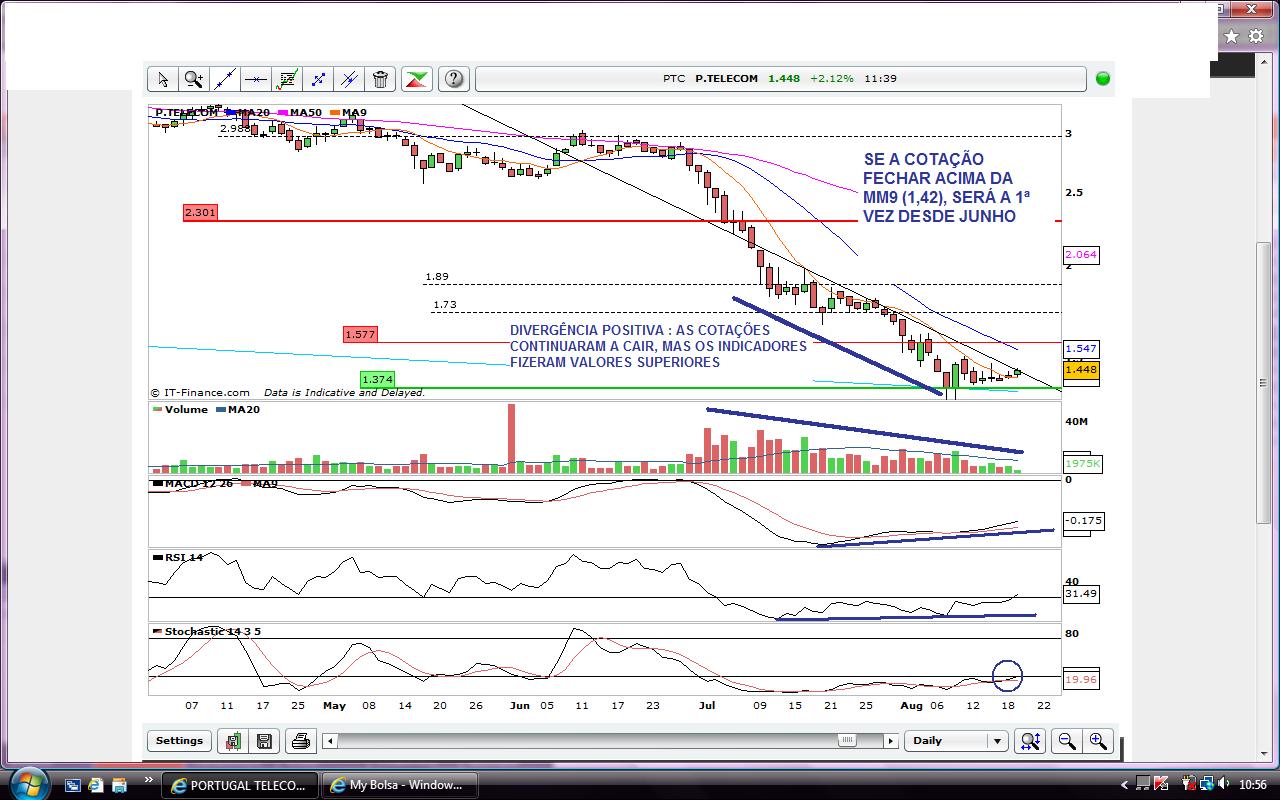Switch to PORTUGAL TELECO... taskbar window
The image size is (1280, 800).
(240, 785)
